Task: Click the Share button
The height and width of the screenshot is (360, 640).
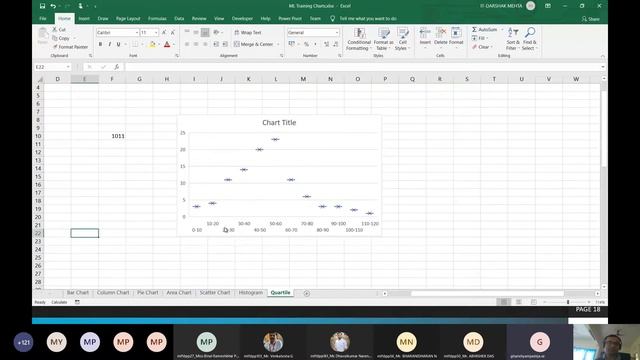Action: tap(591, 19)
